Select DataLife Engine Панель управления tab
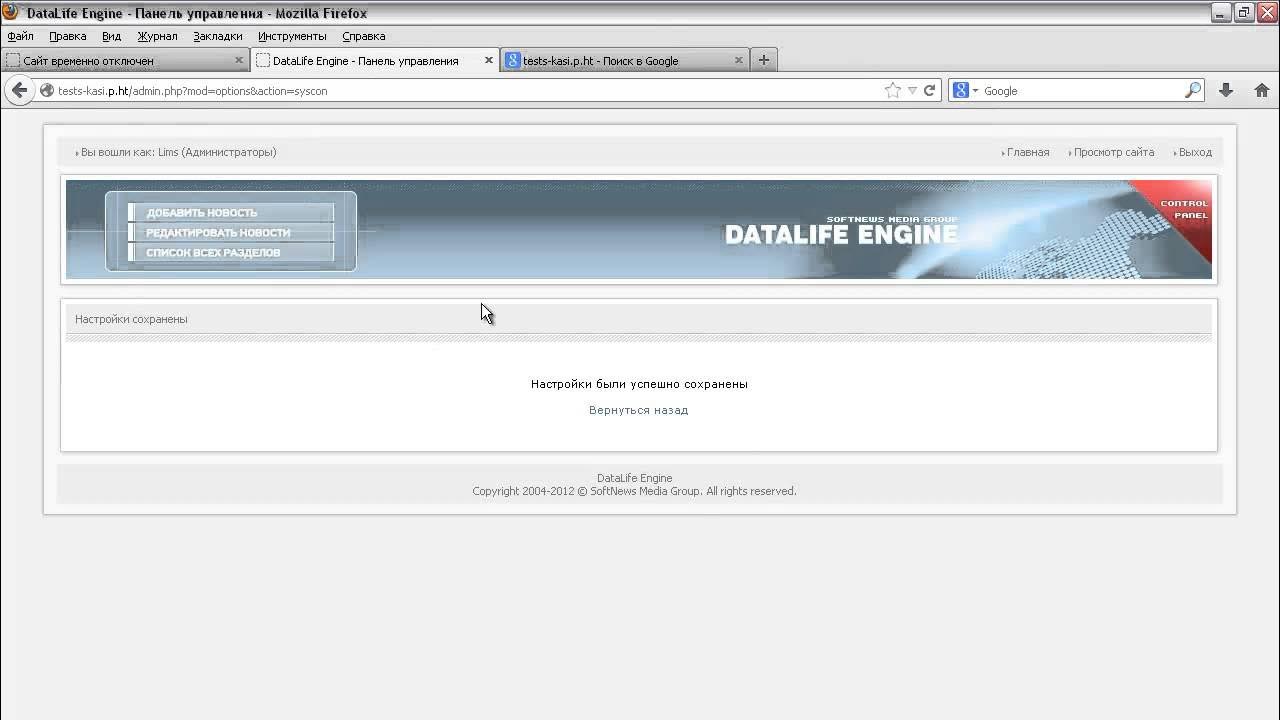 point(375,60)
